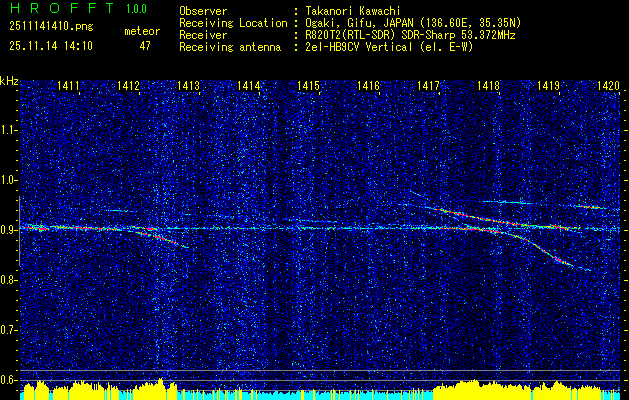Click the meteor count value 47

(x=145, y=45)
